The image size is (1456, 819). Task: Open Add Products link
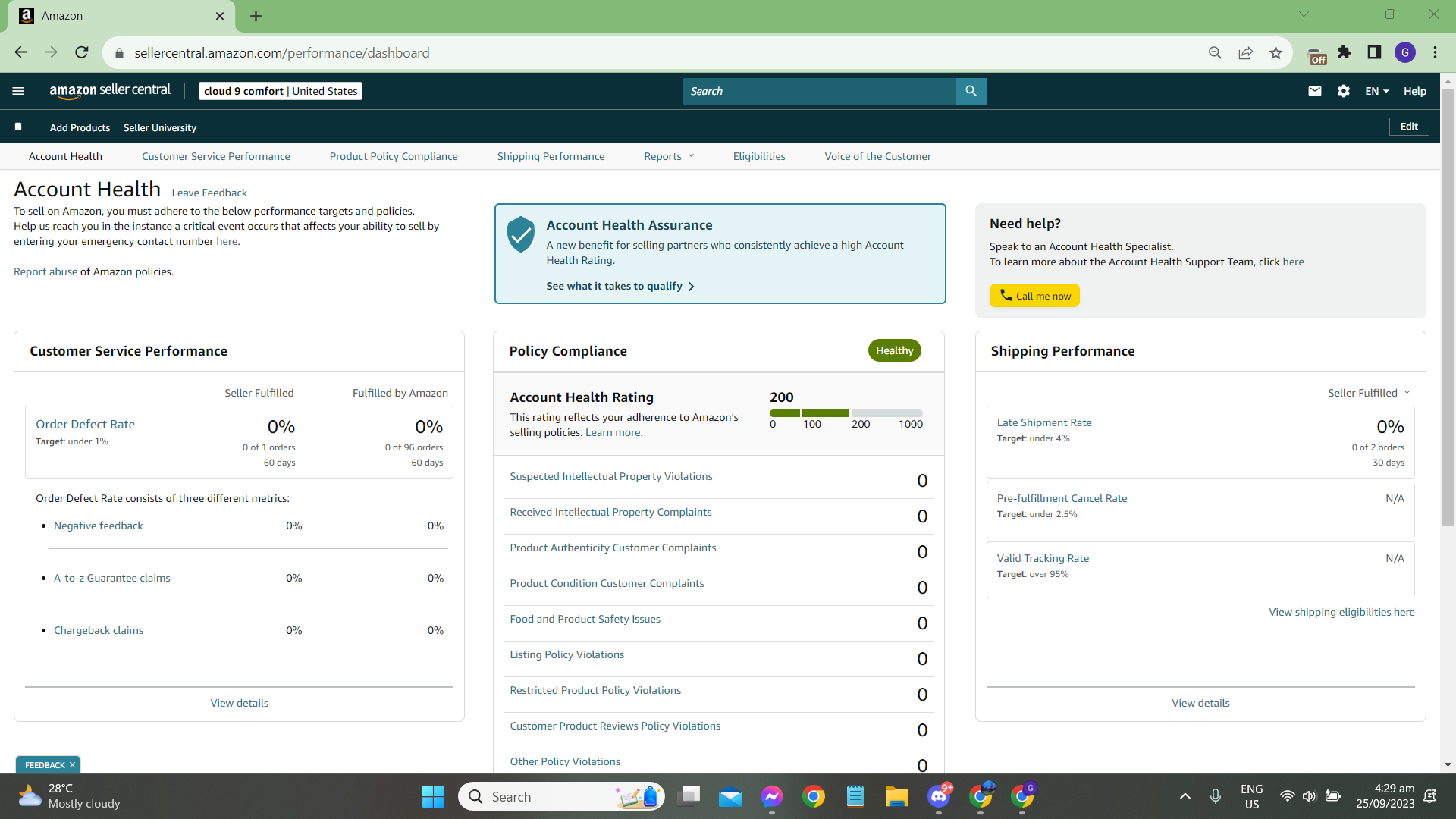[x=80, y=127]
